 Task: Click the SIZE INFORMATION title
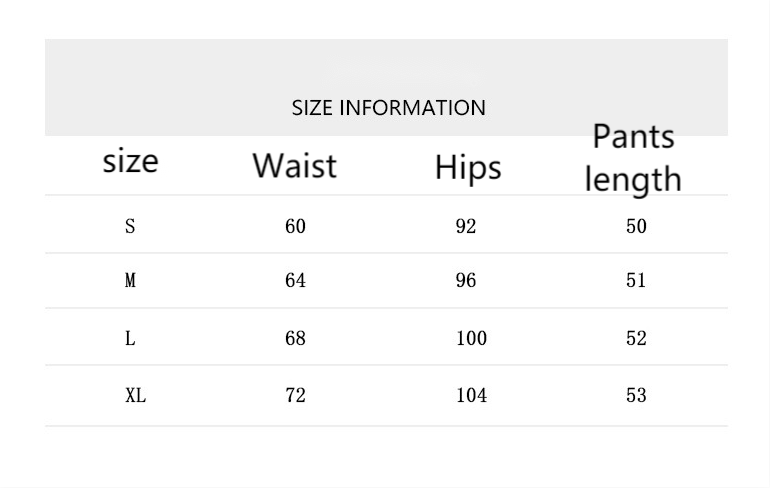tap(388, 108)
